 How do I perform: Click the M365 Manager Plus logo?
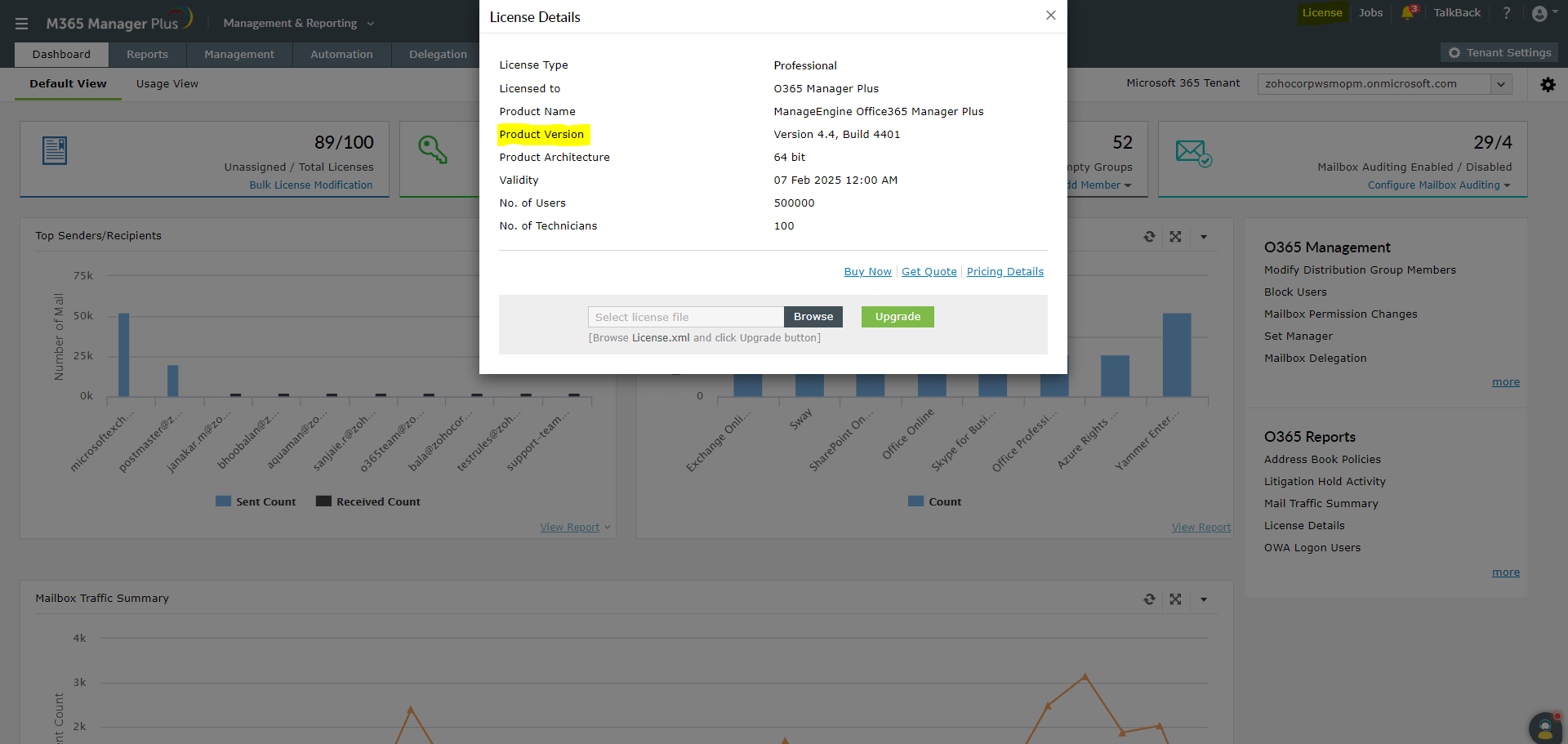coord(118,21)
